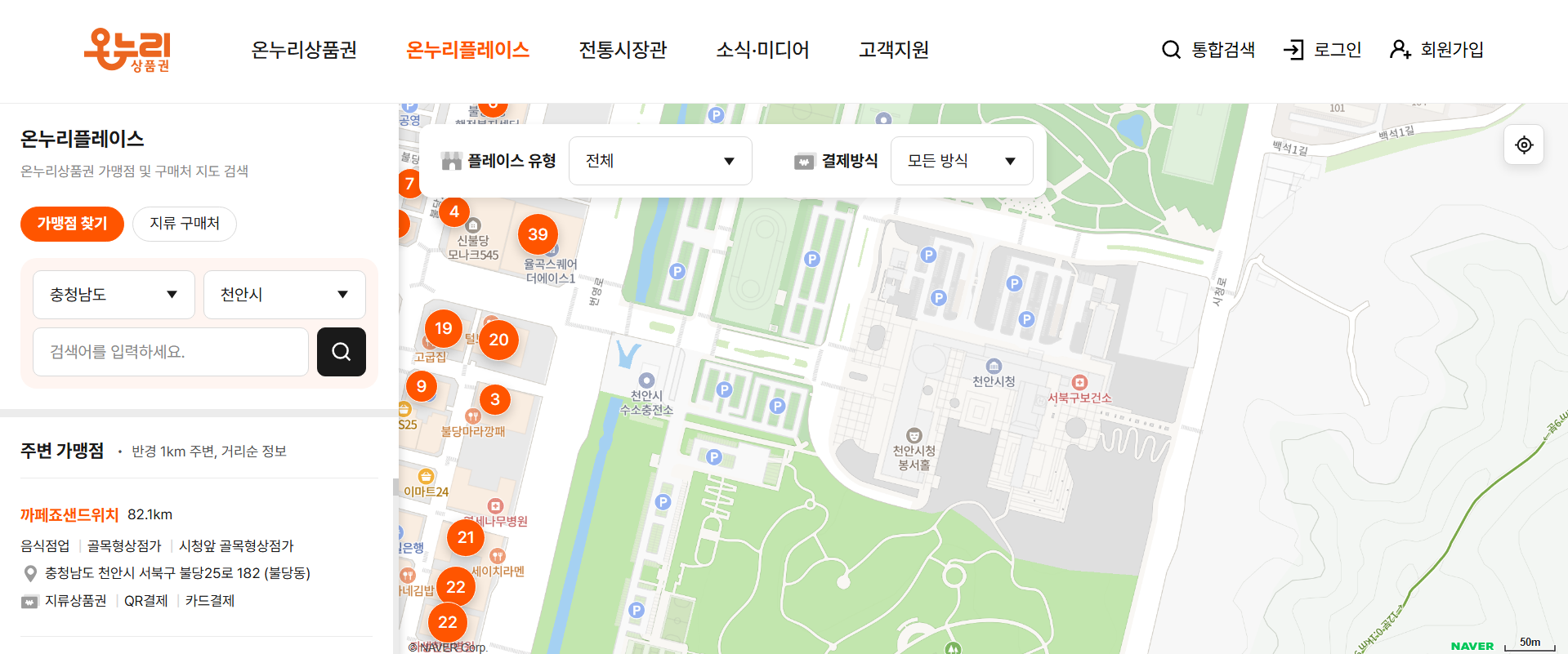Screen dimensions: 1568x654
Task: Open the 온누리플레이스 menu
Action: pos(467,50)
